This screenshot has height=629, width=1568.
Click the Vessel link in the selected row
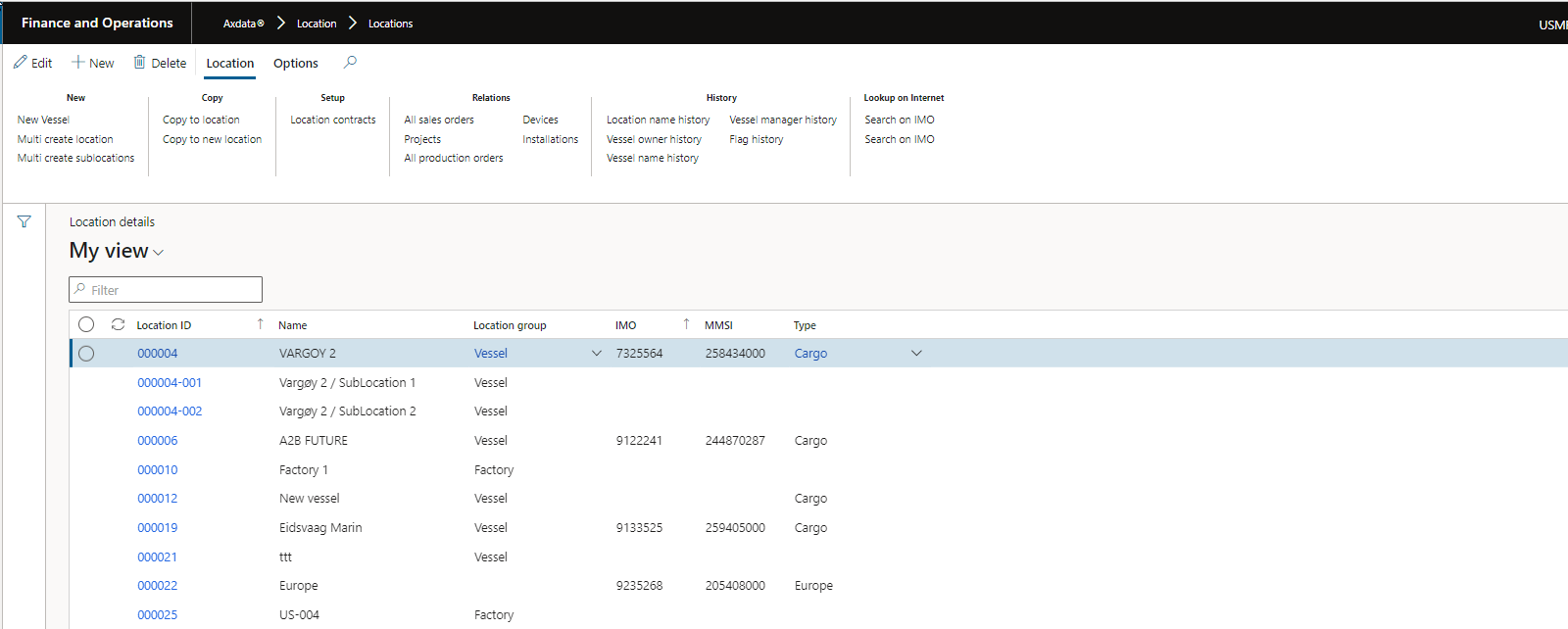point(491,354)
